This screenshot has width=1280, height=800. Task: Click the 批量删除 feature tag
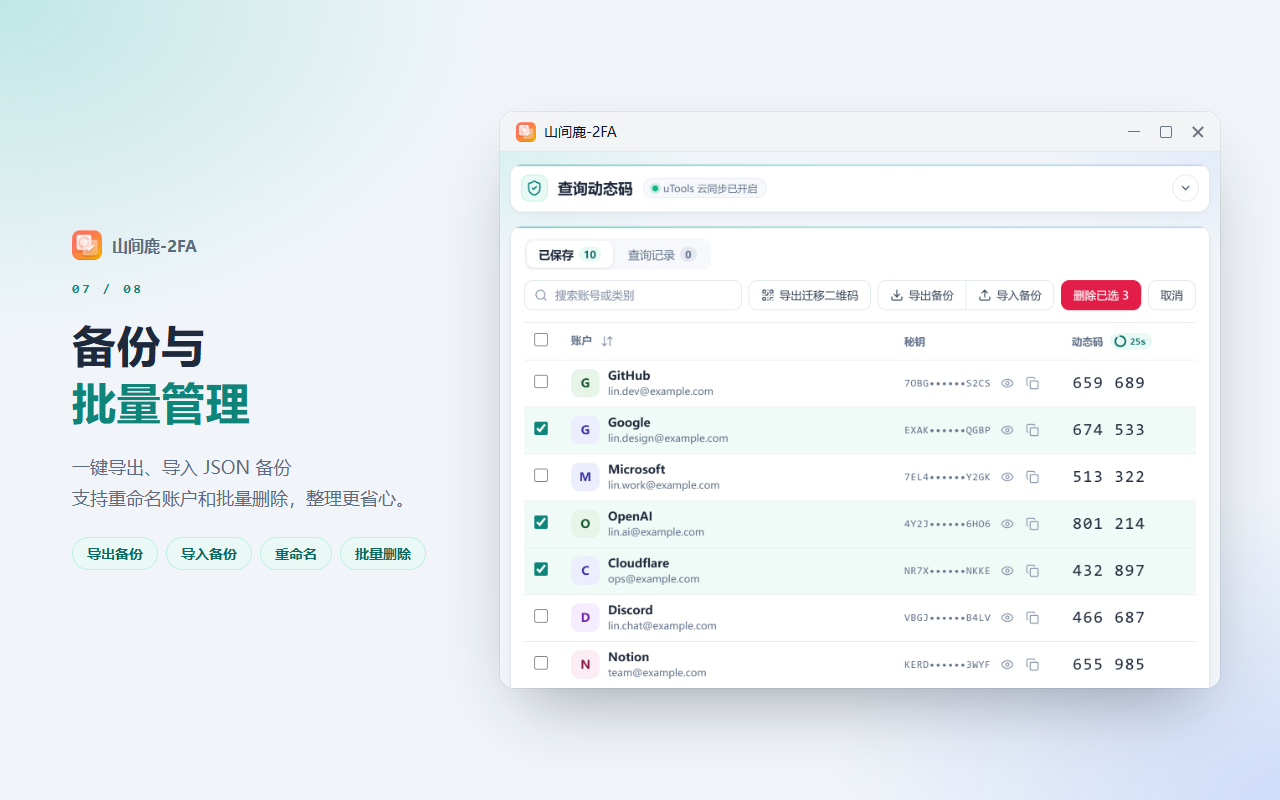point(383,554)
